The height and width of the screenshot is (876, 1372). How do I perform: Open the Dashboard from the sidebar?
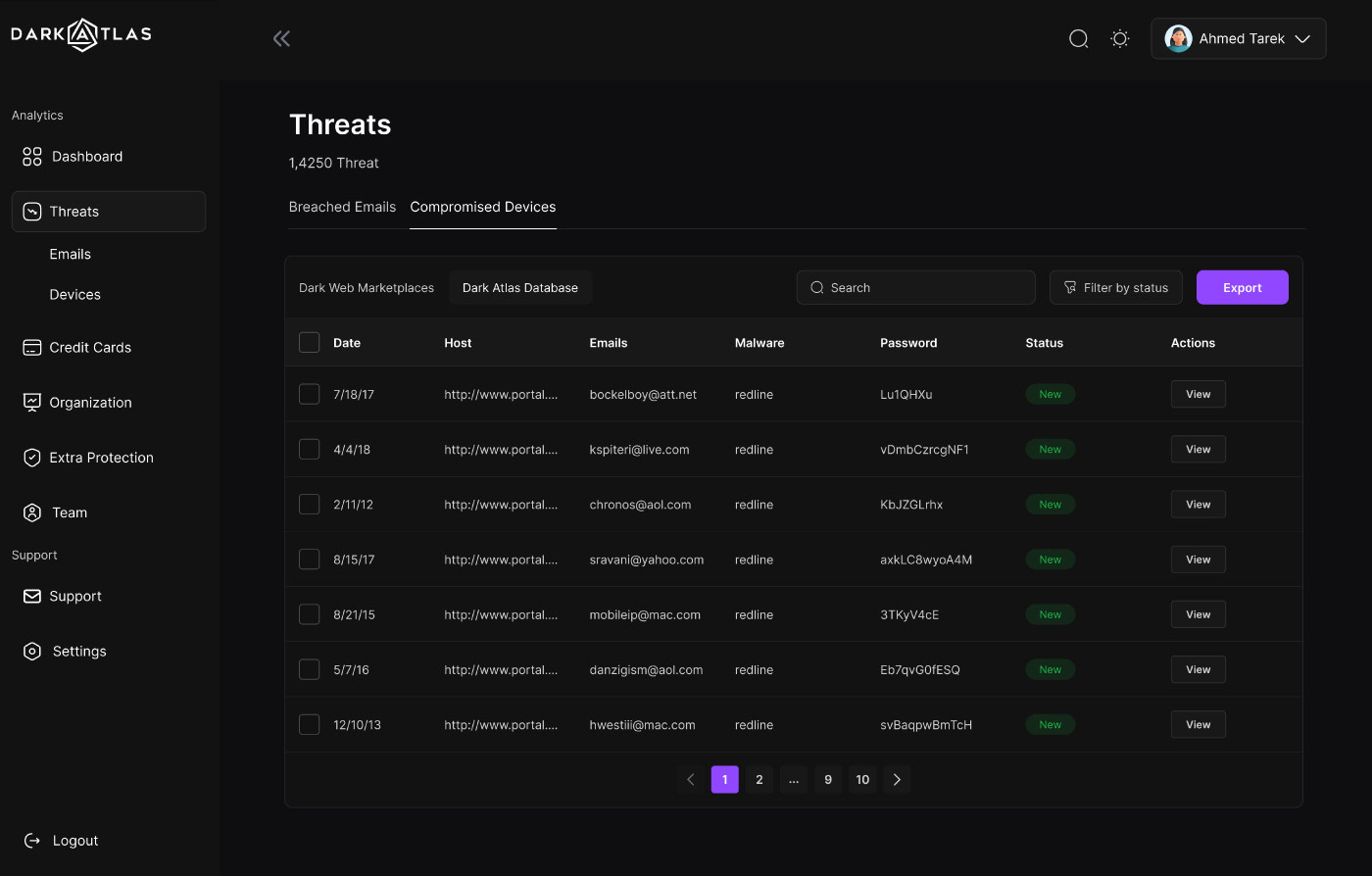pyautogui.click(x=86, y=156)
